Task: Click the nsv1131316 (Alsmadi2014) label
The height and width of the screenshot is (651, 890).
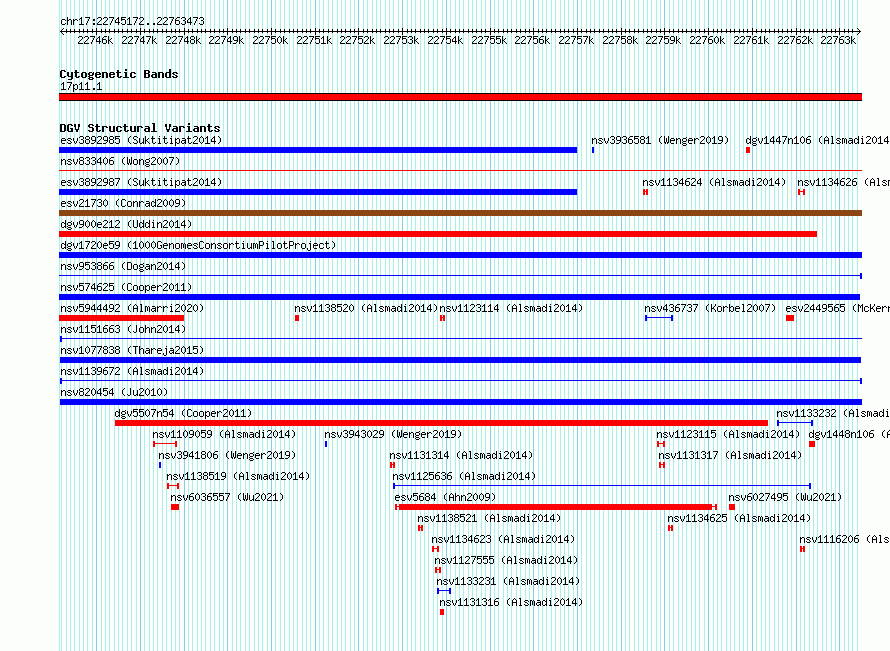Action: (511, 602)
